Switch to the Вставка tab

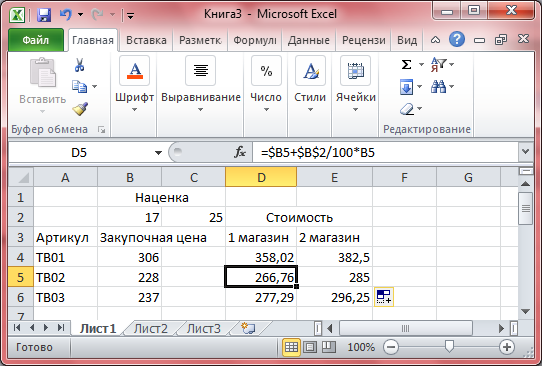[146, 40]
